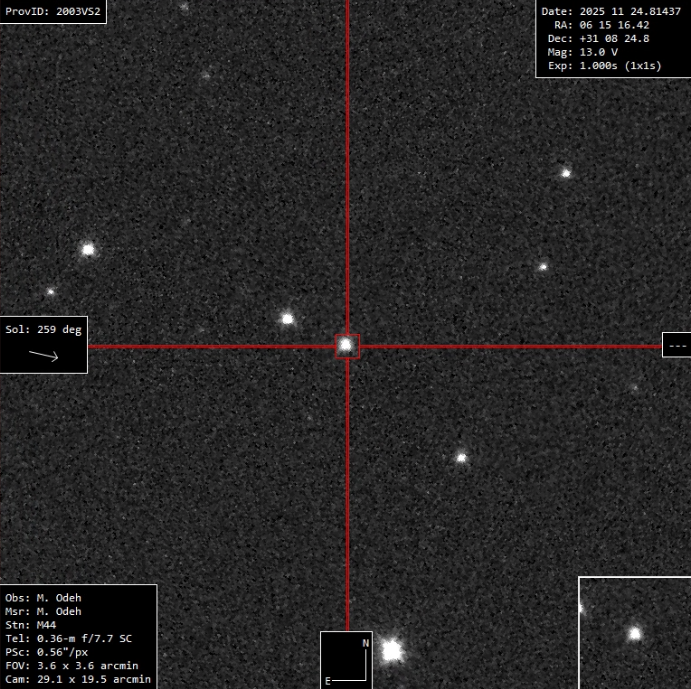Image resolution: width=691 pixels, height=689 pixels.
Task: Click the red target box at crosshair center
Action: [x=346, y=346]
